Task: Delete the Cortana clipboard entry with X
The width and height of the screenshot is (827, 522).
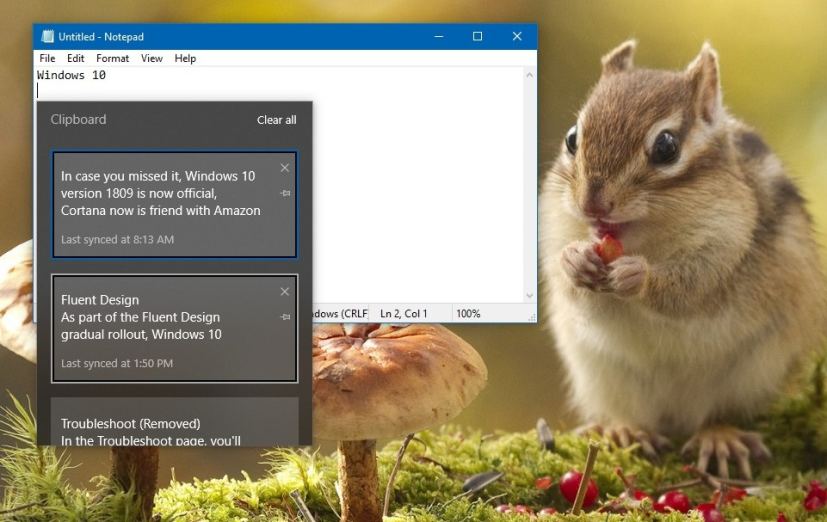Action: (x=285, y=168)
